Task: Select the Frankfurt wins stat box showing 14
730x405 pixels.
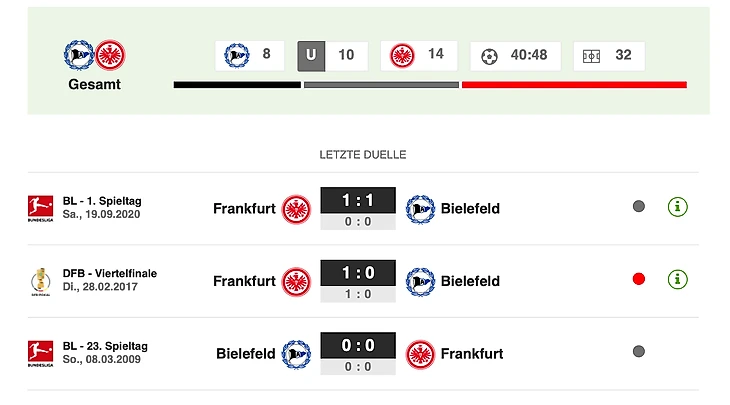Action: (x=417, y=55)
